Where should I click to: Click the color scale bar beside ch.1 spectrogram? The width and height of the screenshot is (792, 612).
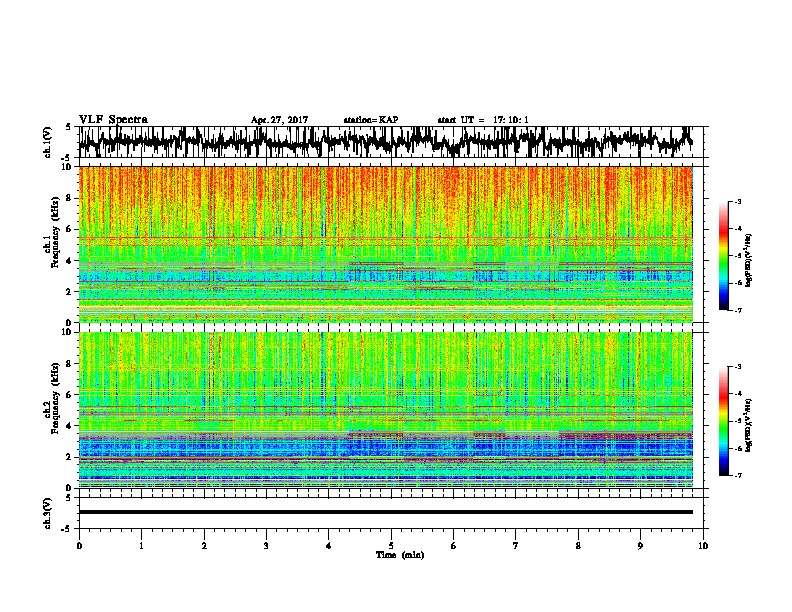tap(723, 256)
